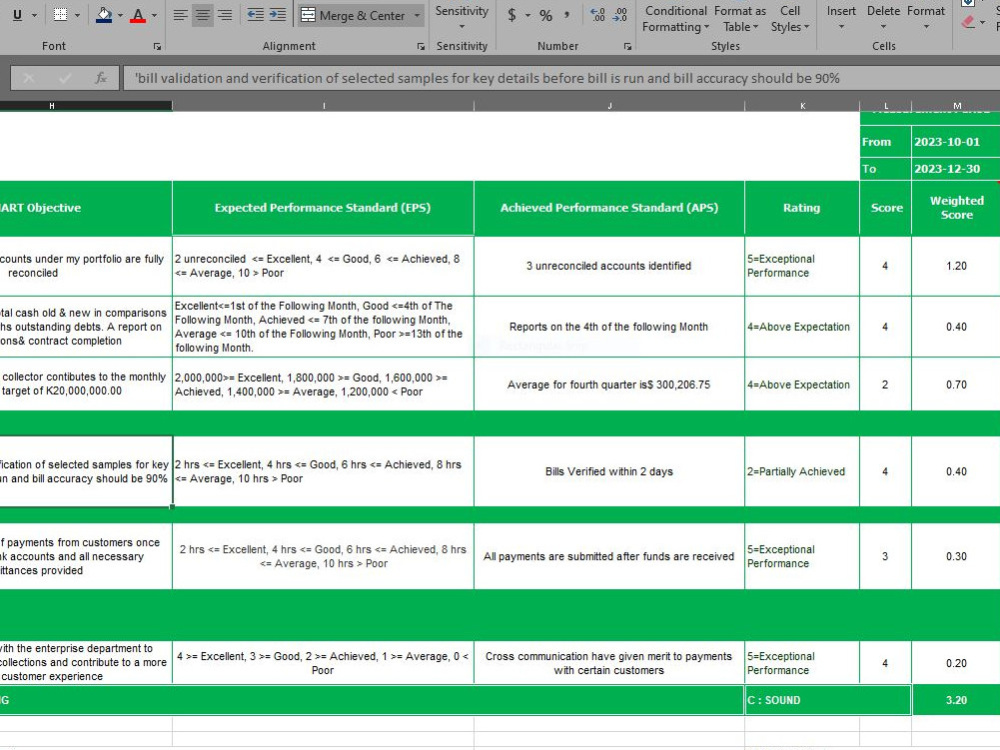
Task: Increase indent
Action: (277, 15)
